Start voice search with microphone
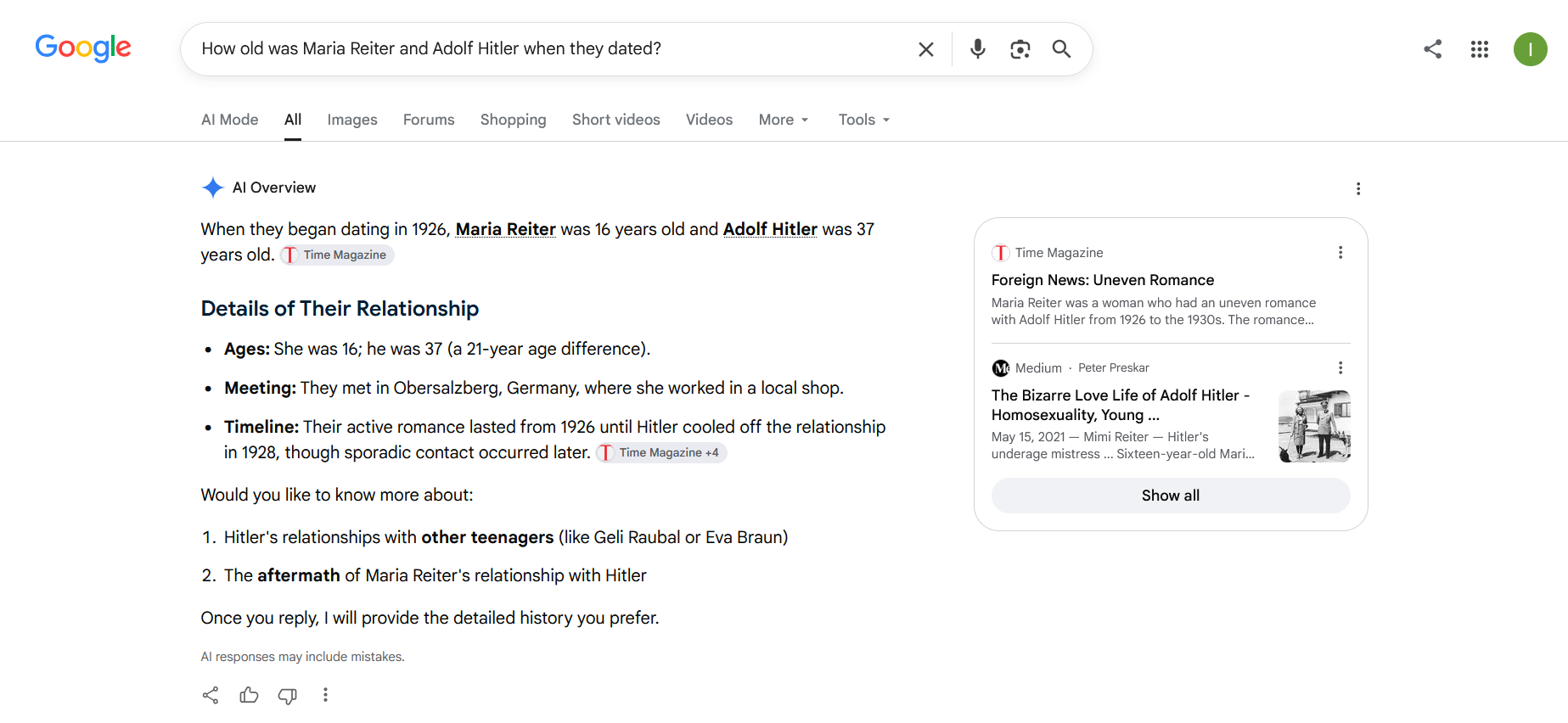The width and height of the screenshot is (1568, 723). [978, 49]
